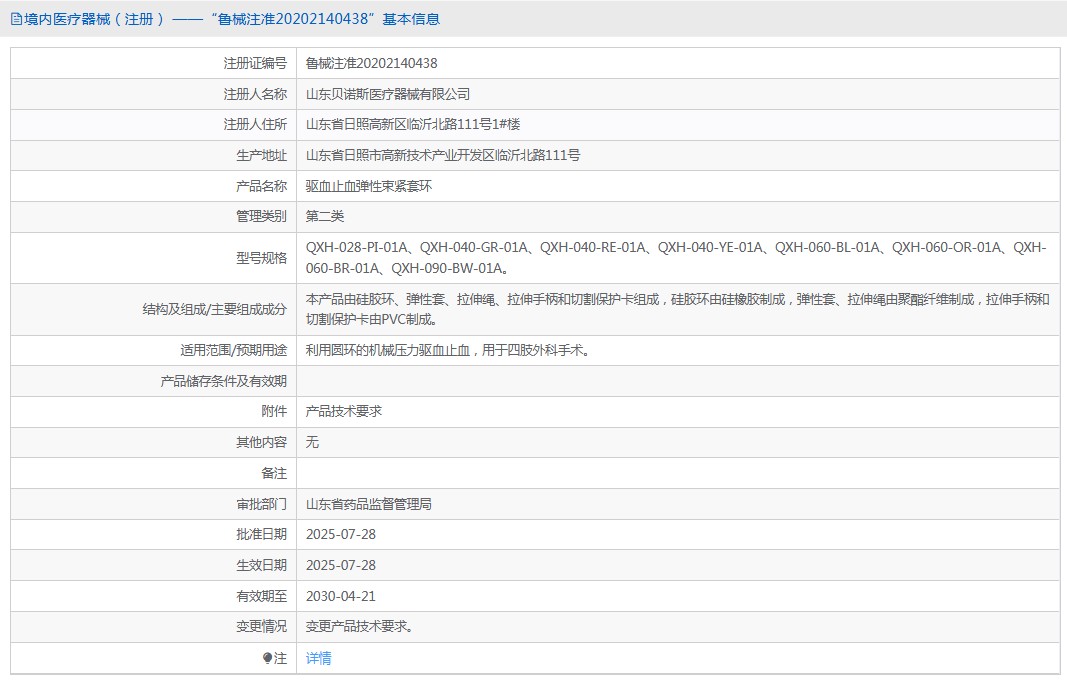1067x680 pixels.
Task: Click the management class value 第二类
Action: [x=324, y=217]
